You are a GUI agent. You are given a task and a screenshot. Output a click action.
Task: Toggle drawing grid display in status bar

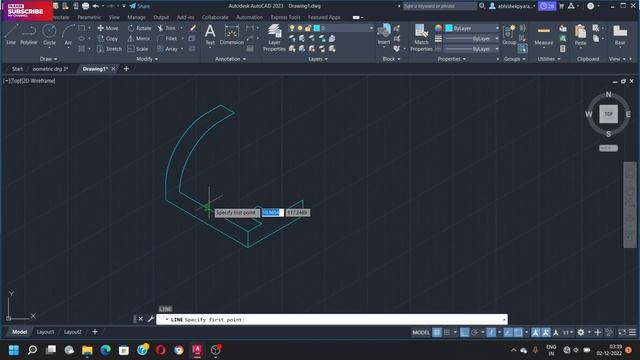(437, 332)
